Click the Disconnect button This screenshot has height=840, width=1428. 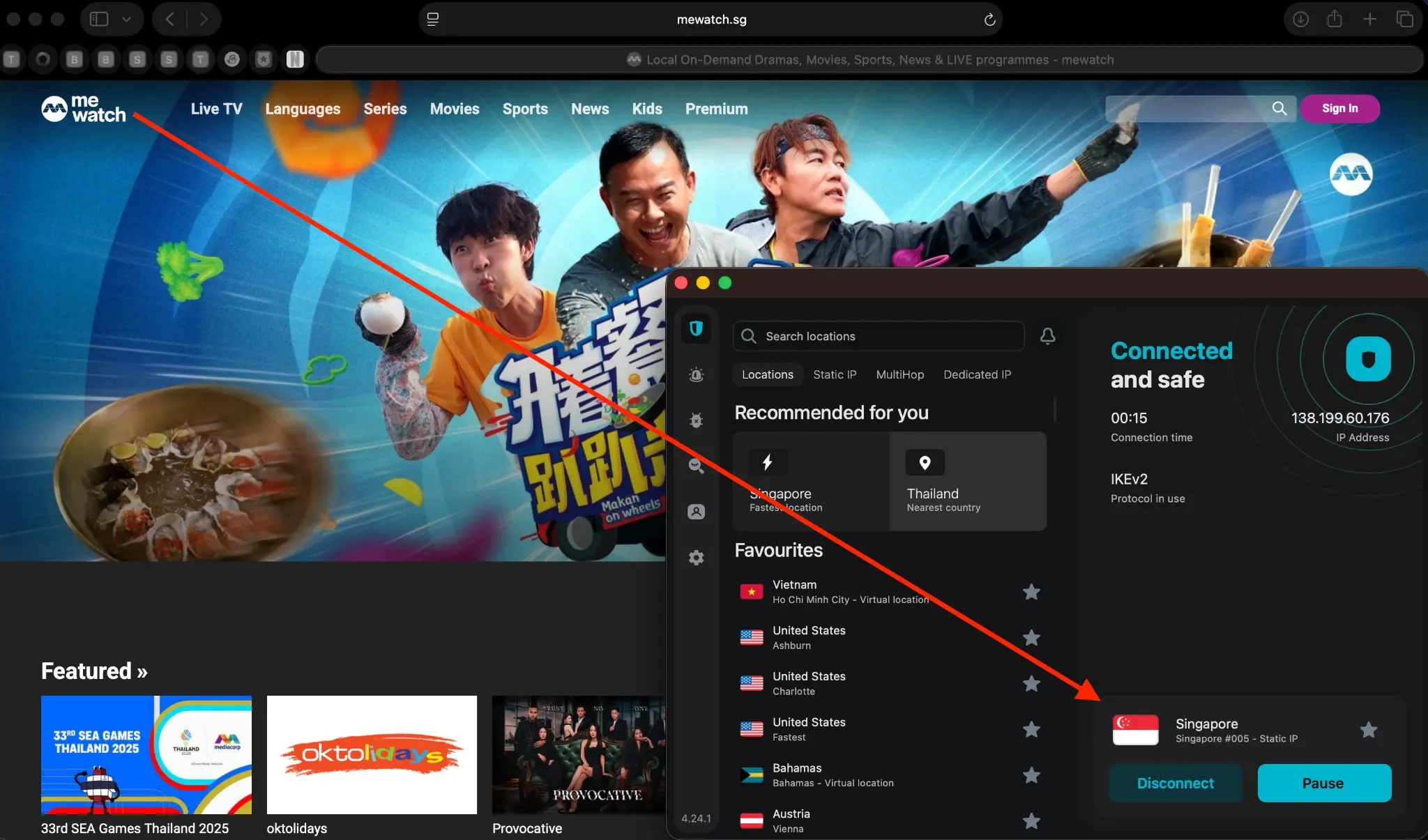click(1174, 784)
